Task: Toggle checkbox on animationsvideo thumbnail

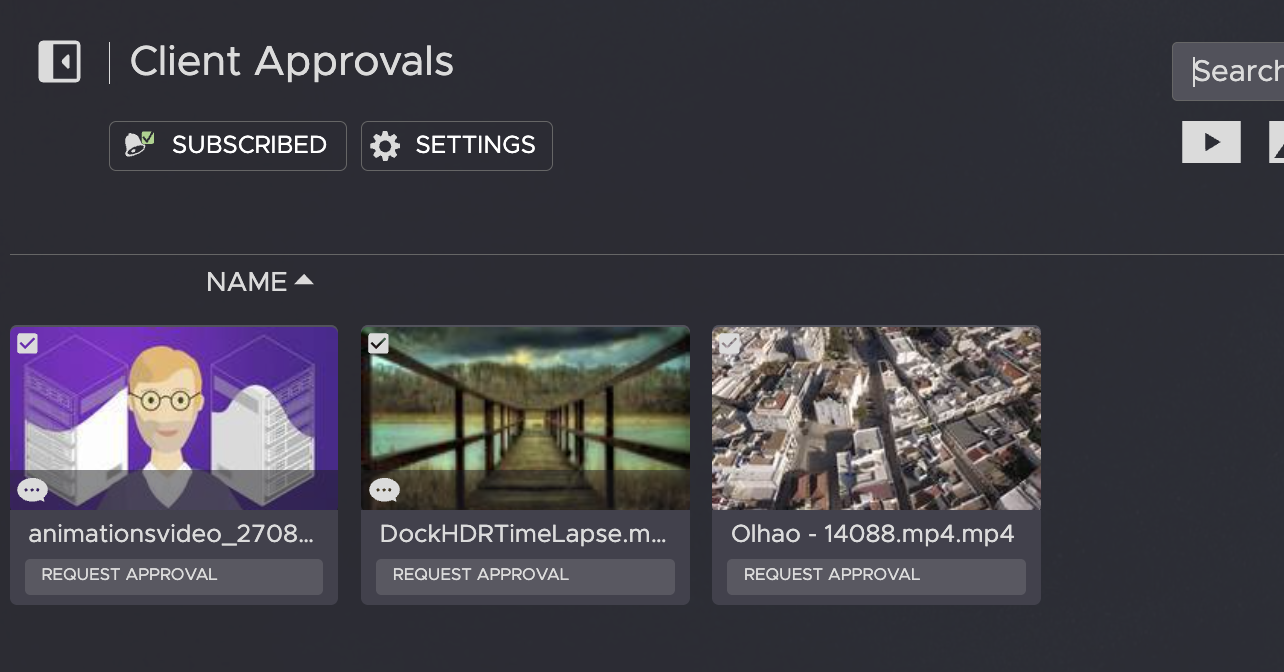Action: (x=27, y=344)
